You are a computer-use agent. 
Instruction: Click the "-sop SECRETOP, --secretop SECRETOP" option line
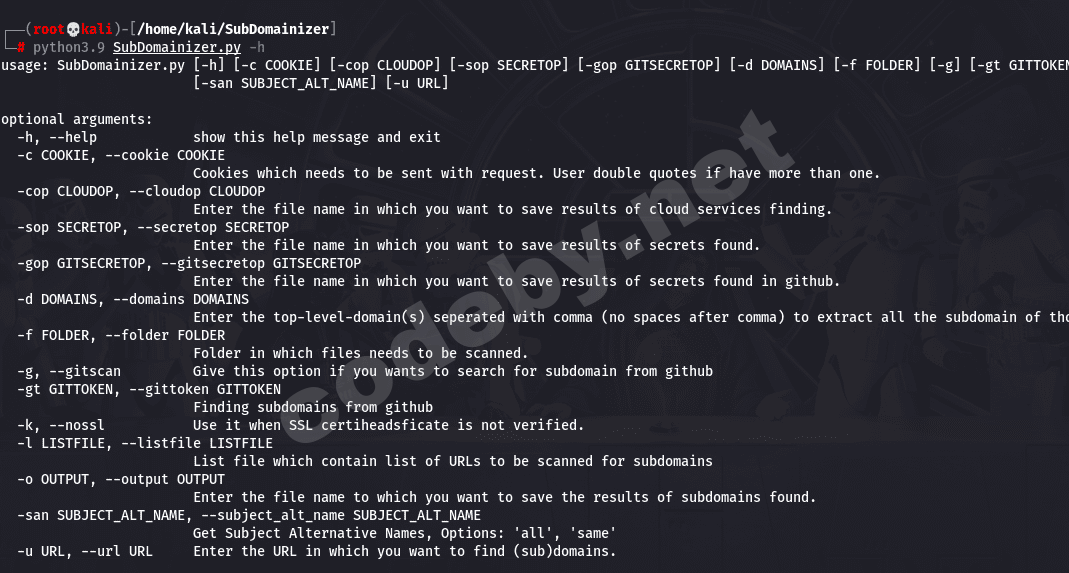pos(153,227)
